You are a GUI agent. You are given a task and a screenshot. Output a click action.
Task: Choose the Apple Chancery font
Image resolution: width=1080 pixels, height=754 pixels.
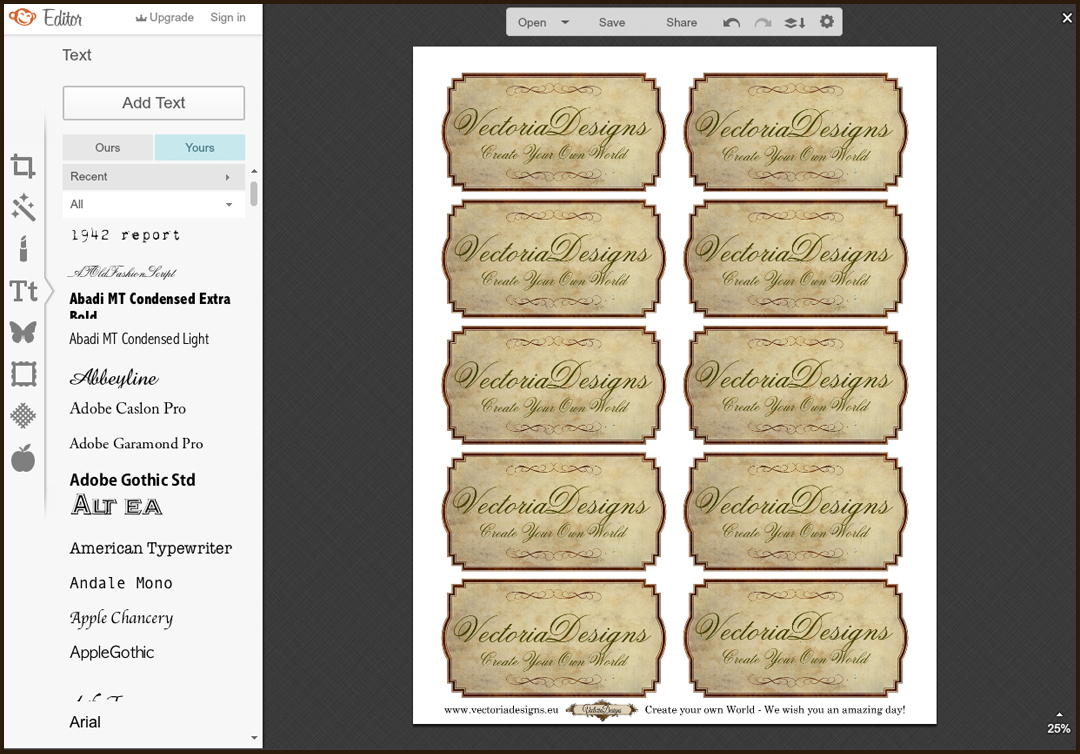point(121,618)
